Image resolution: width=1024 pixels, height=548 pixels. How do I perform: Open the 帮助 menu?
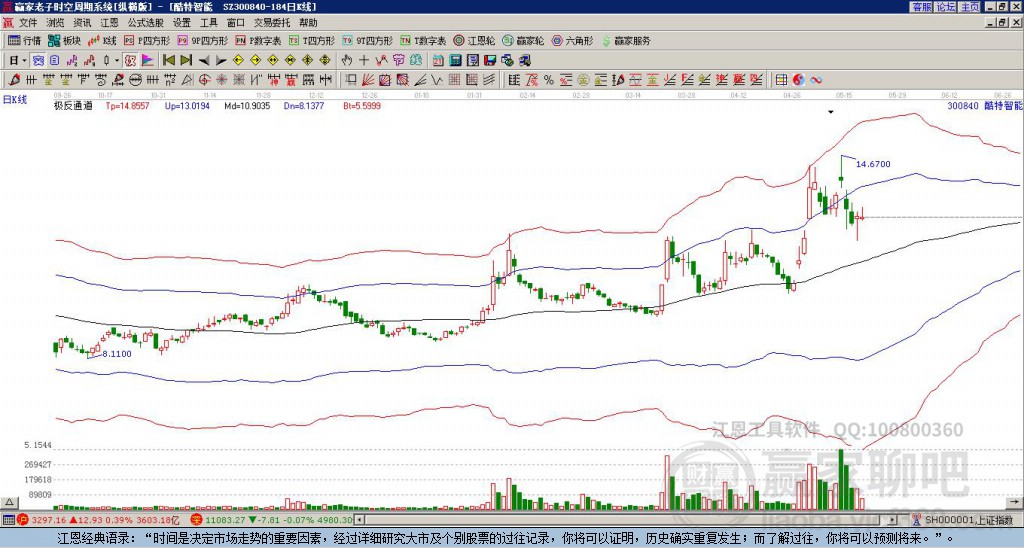point(308,23)
